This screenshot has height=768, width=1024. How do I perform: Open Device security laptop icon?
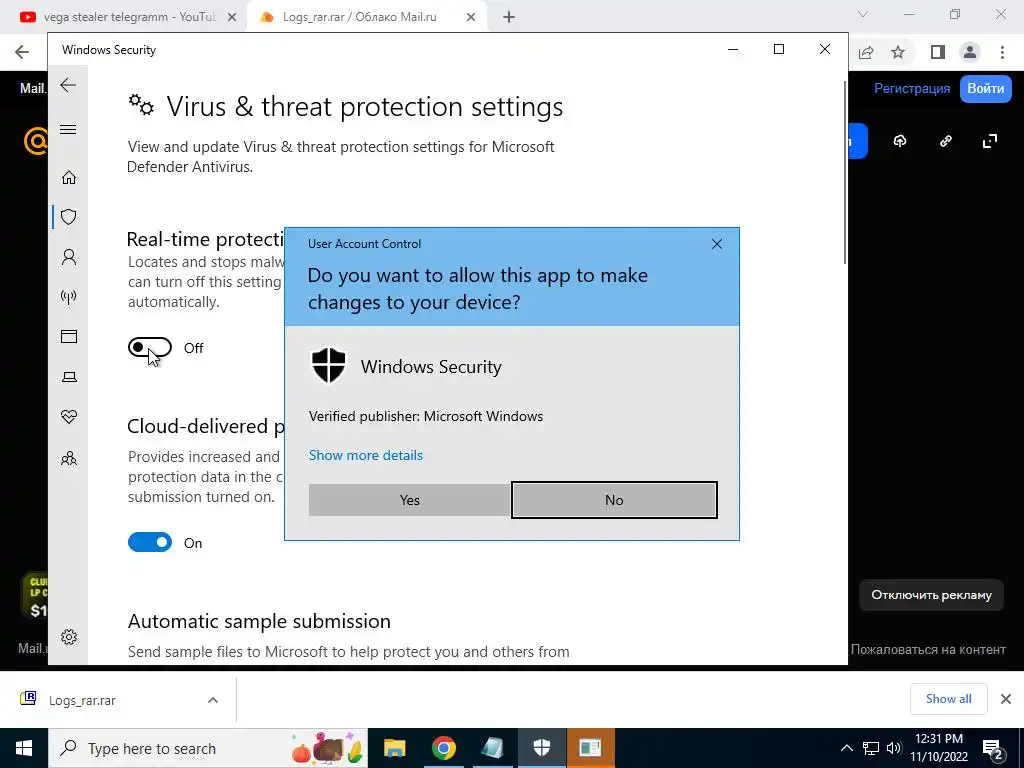point(69,377)
